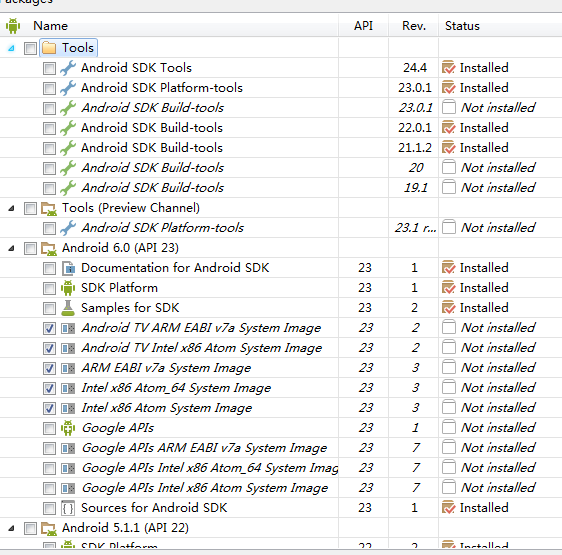This screenshot has width=562, height=555.
Task: Check the Sources for Android SDK checkbox
Action: 49,508
